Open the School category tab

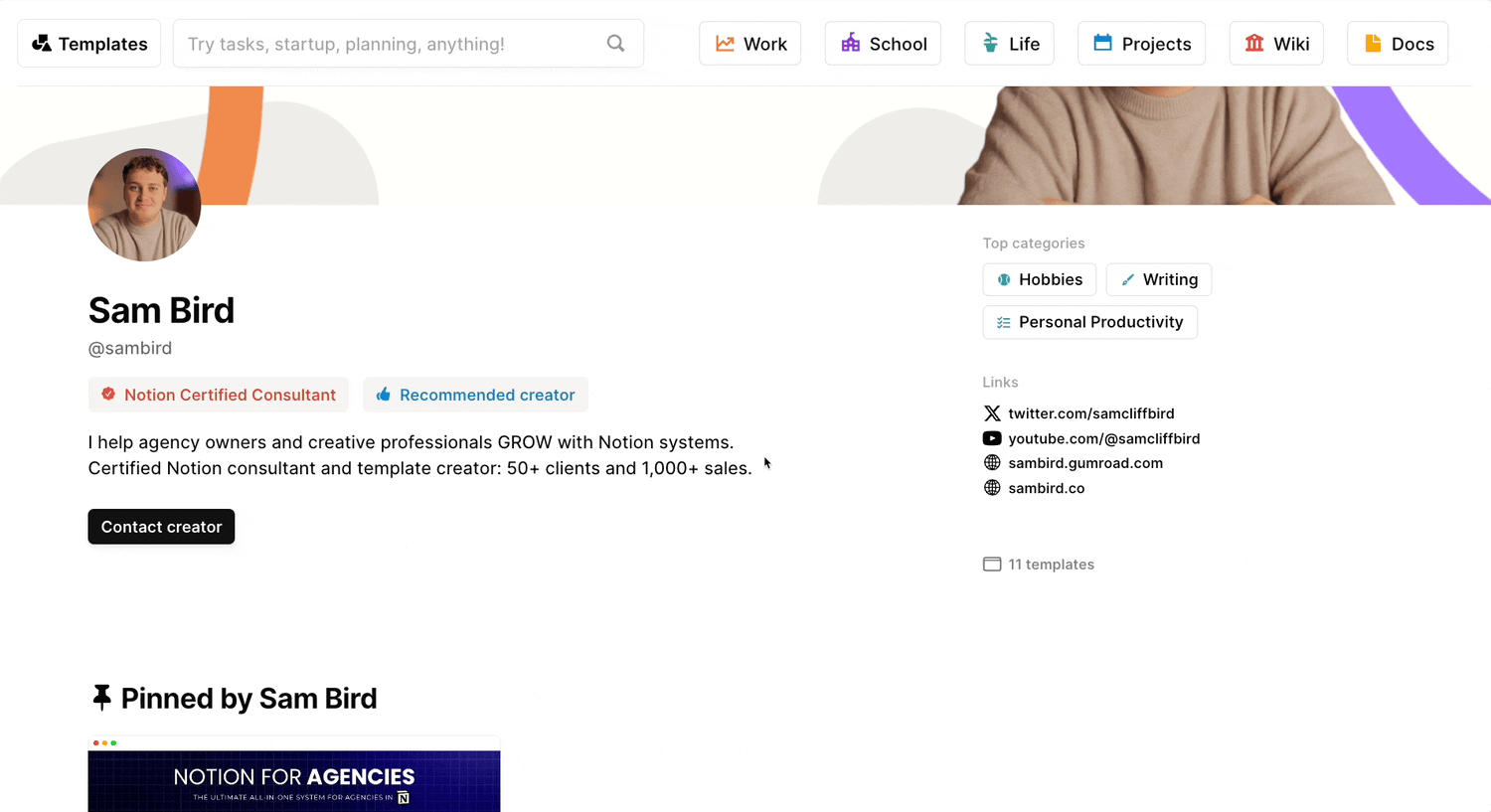[883, 44]
